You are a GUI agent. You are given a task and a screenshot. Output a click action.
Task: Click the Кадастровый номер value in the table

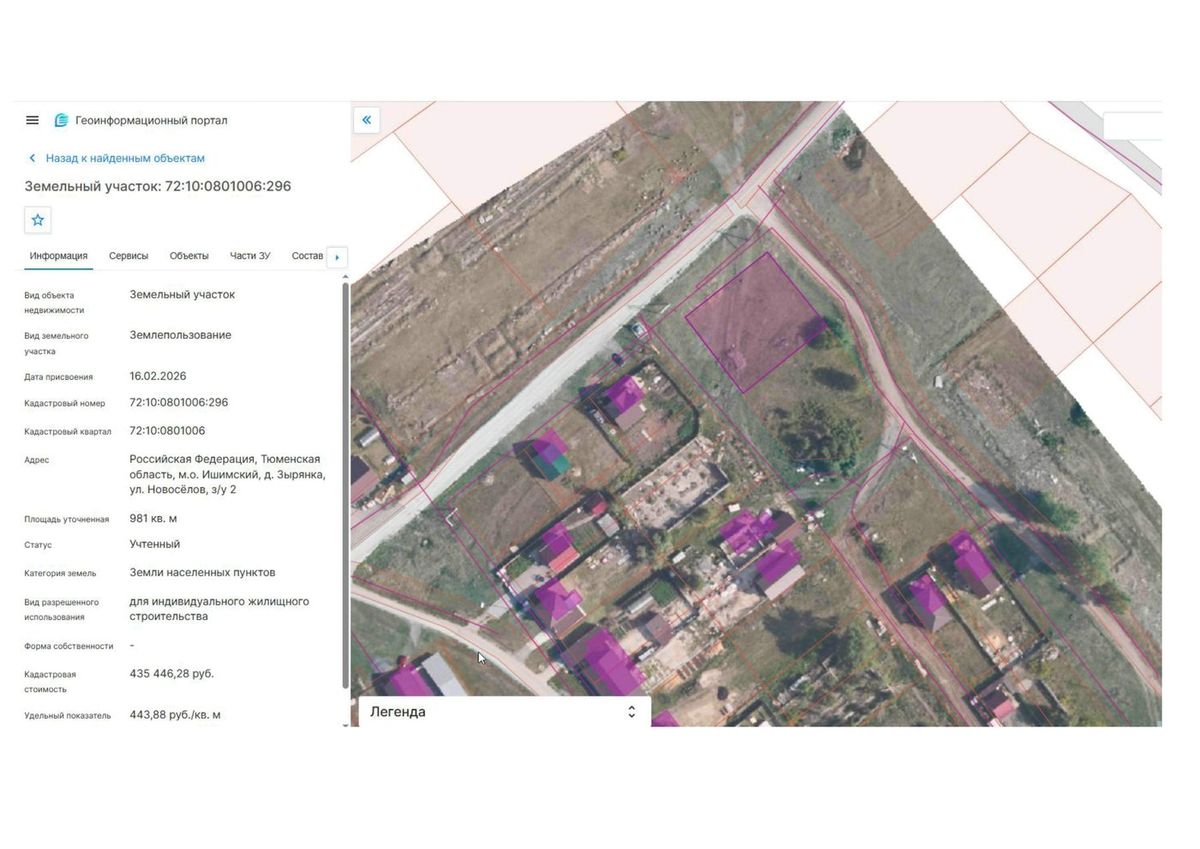[179, 402]
